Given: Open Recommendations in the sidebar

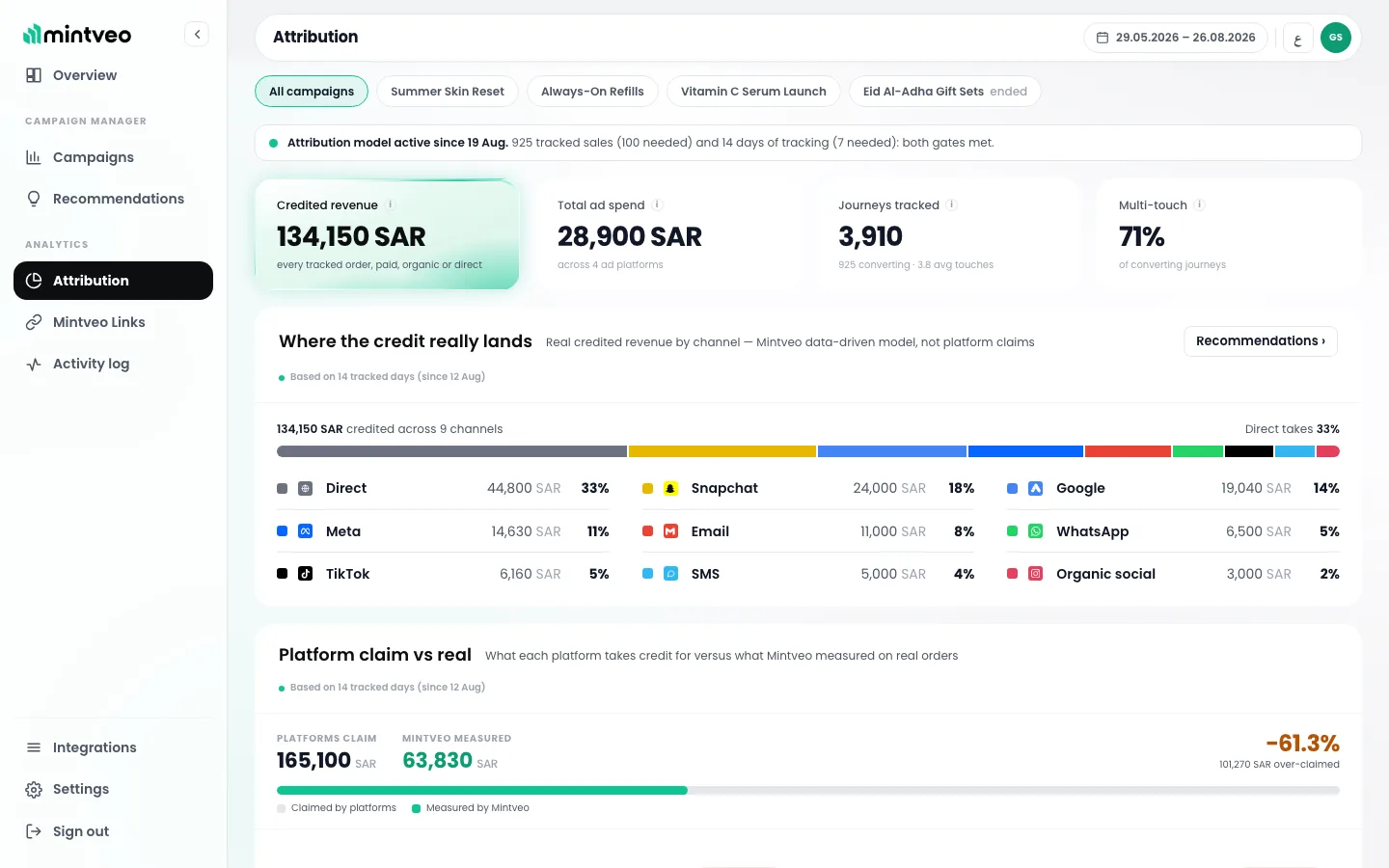Looking at the screenshot, I should [113, 199].
